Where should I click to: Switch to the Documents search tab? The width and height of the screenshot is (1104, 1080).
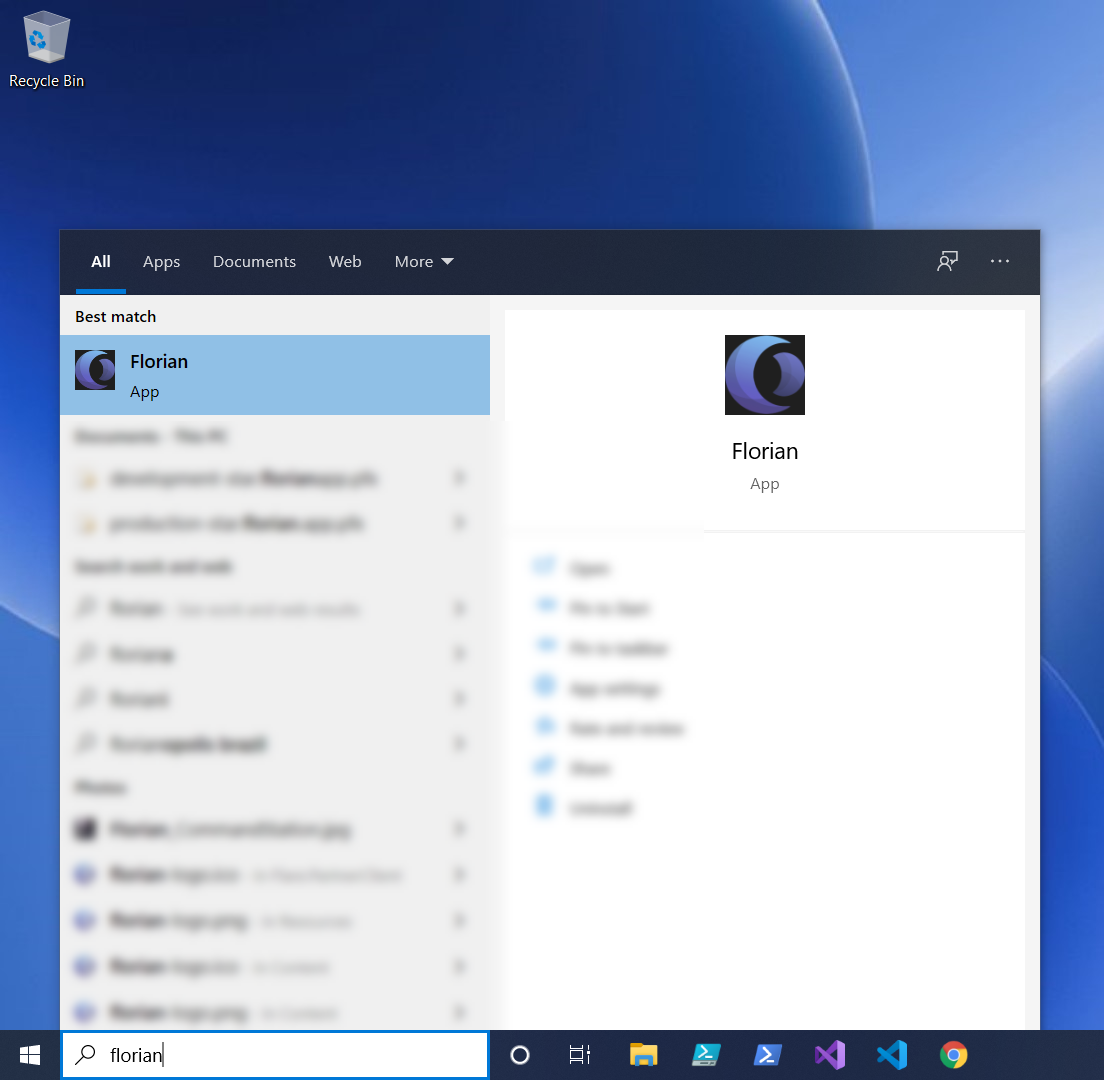254,261
